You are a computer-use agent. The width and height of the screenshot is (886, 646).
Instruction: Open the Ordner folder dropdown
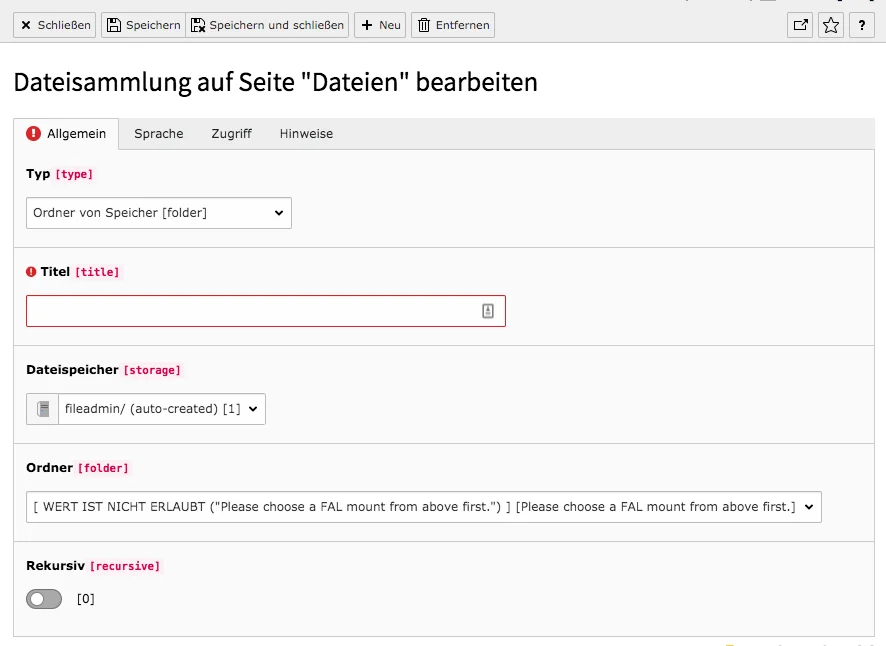tap(423, 507)
